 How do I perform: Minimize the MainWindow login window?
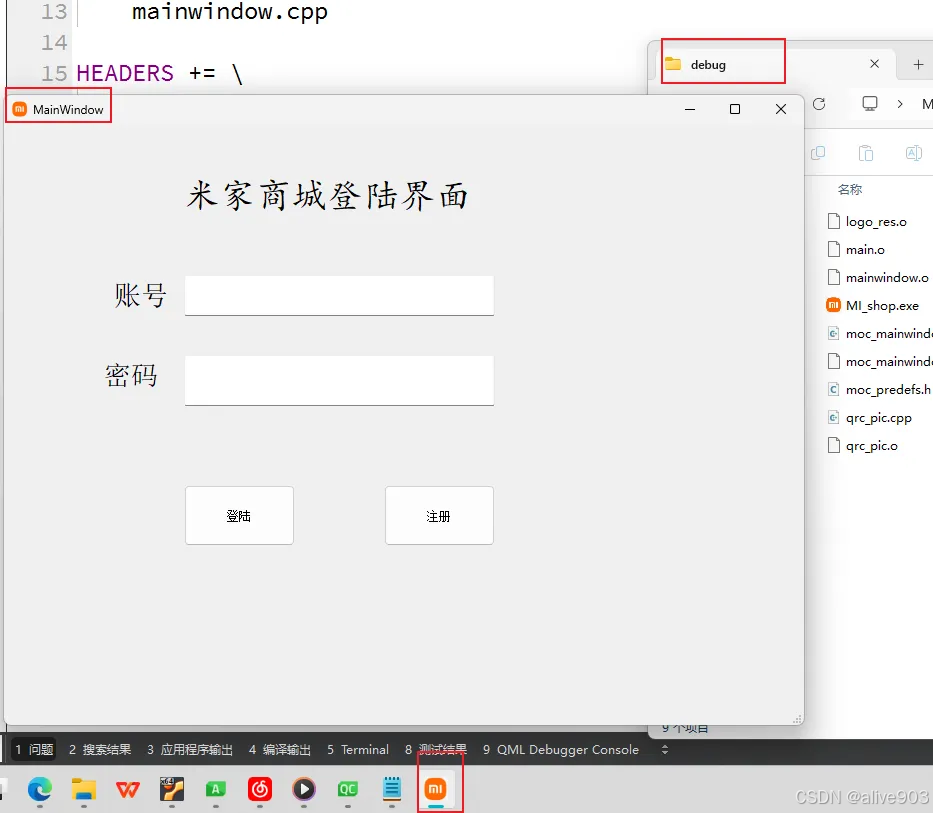[690, 109]
